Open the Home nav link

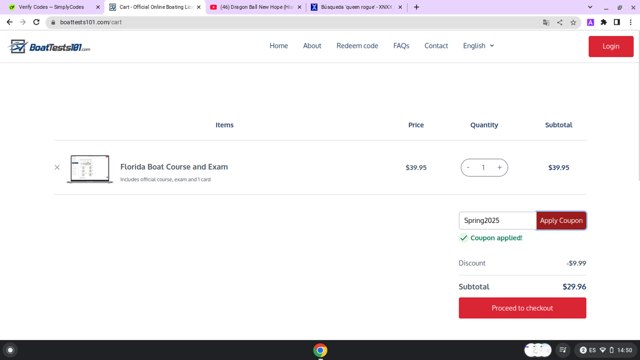coord(279,46)
